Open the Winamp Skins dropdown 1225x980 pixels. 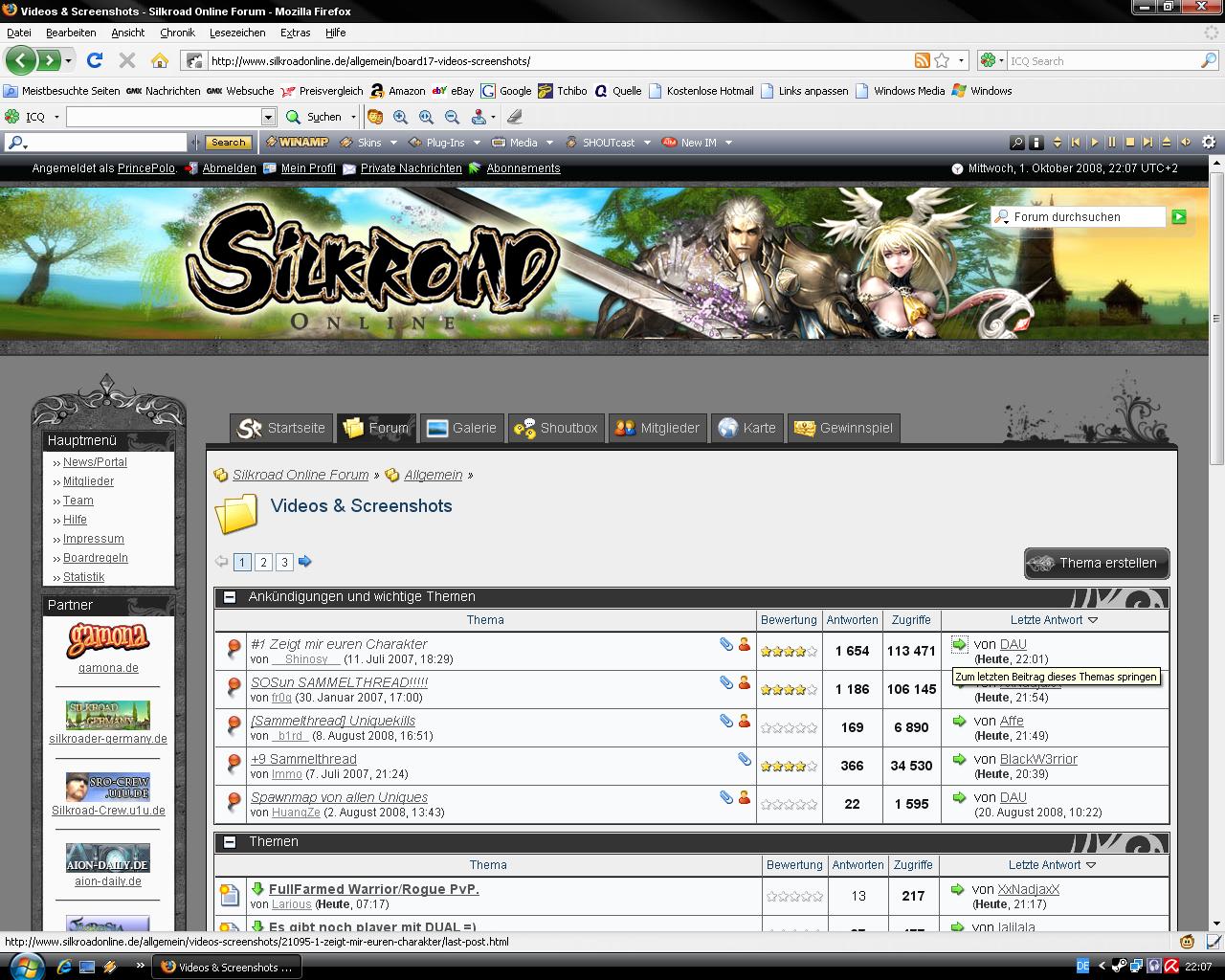click(369, 143)
